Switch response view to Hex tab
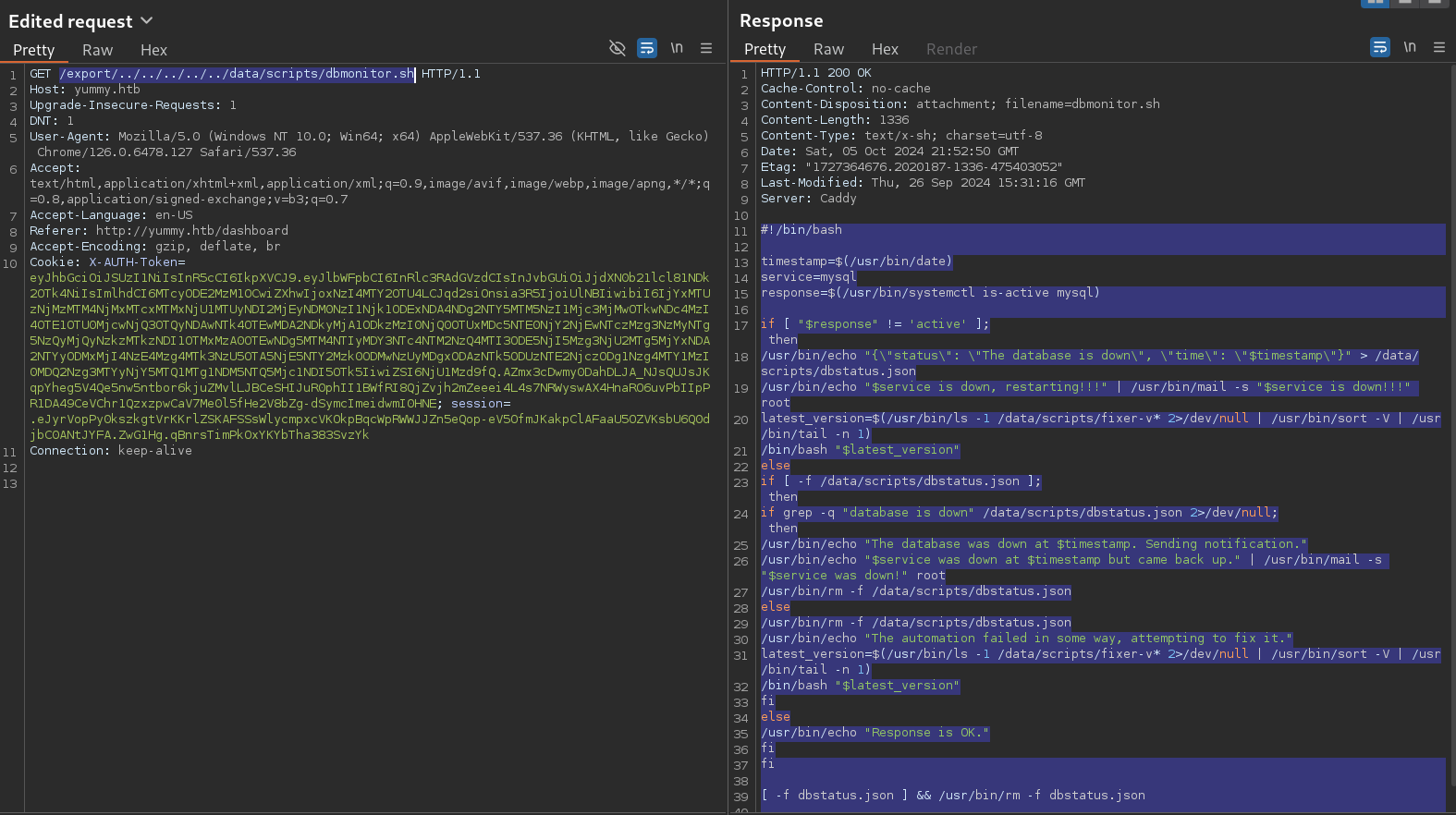Image resolution: width=1456 pixels, height=815 pixels. pos(885,49)
